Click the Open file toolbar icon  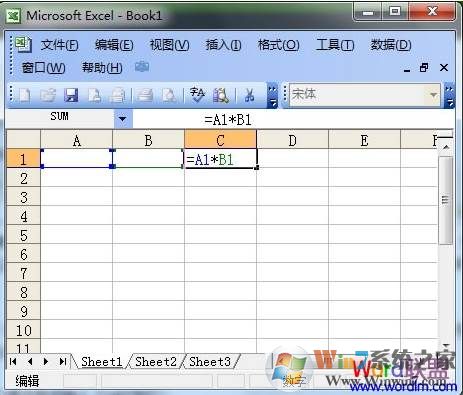click(48, 95)
